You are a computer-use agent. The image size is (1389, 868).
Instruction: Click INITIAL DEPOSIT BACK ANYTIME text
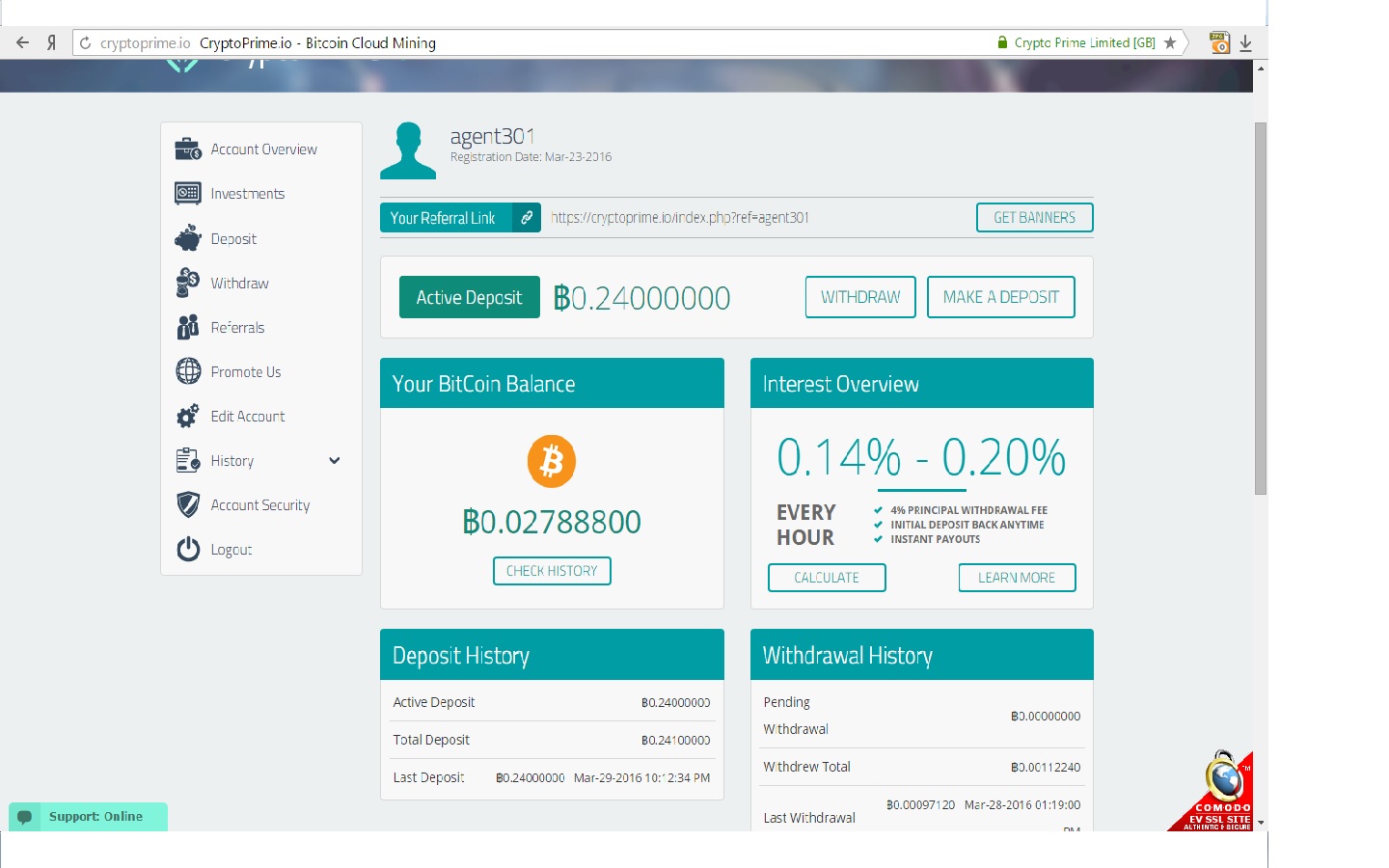pos(967,525)
